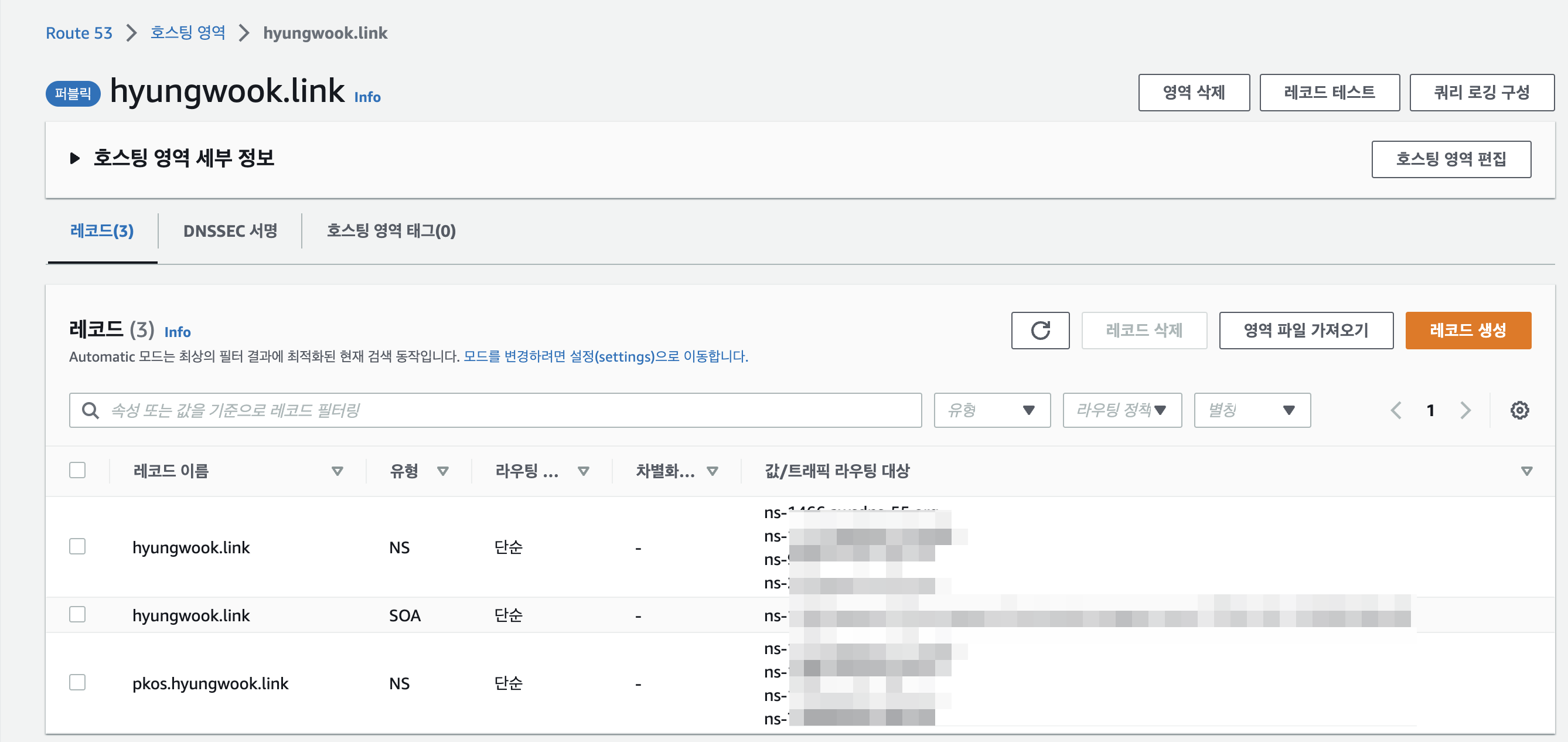
Task: Click Route 53 breadcrumb link
Action: click(79, 33)
